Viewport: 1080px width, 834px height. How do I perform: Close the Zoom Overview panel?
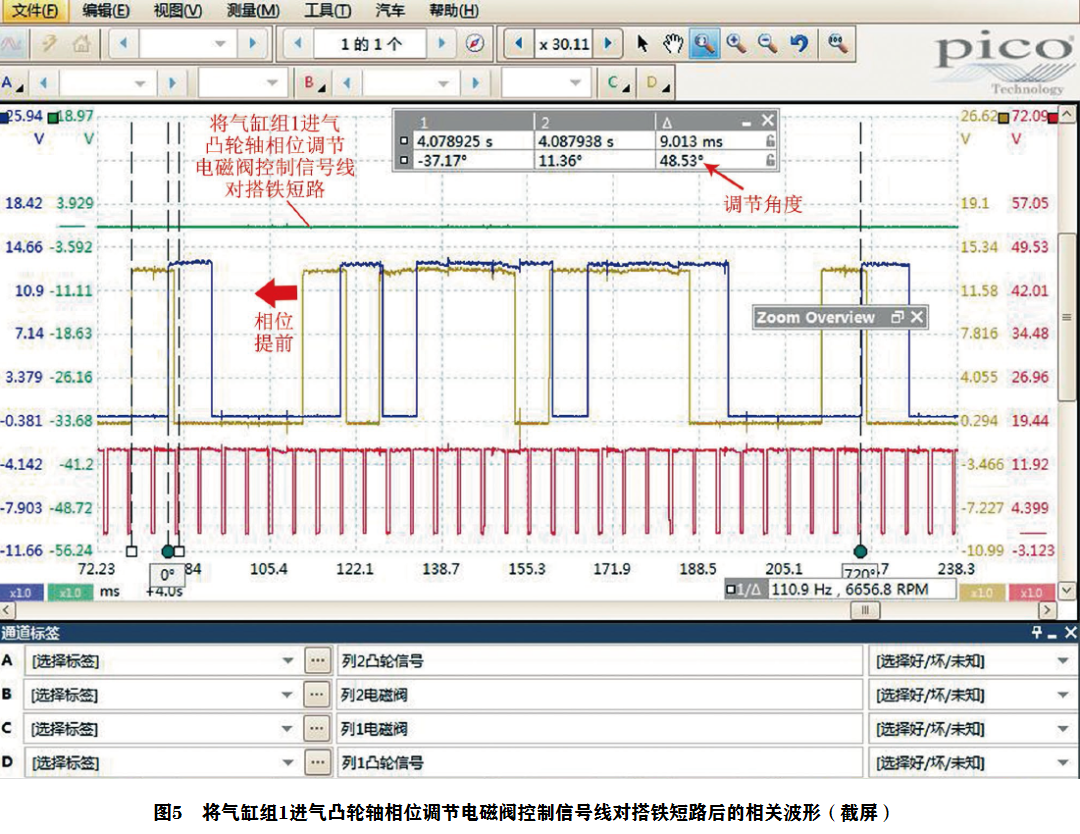point(917,317)
